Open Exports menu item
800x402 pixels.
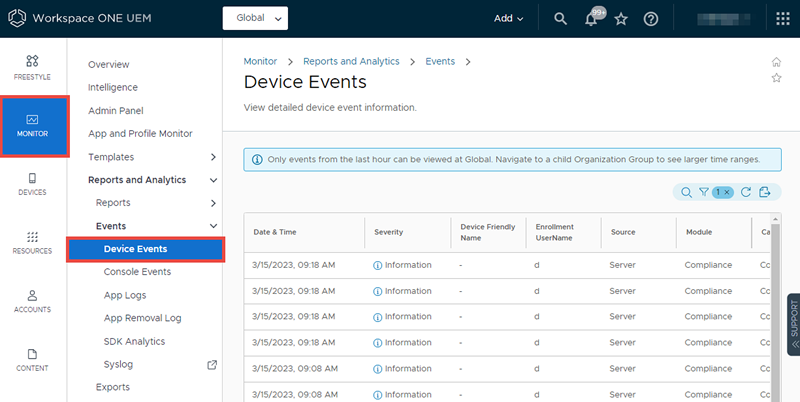coord(113,387)
